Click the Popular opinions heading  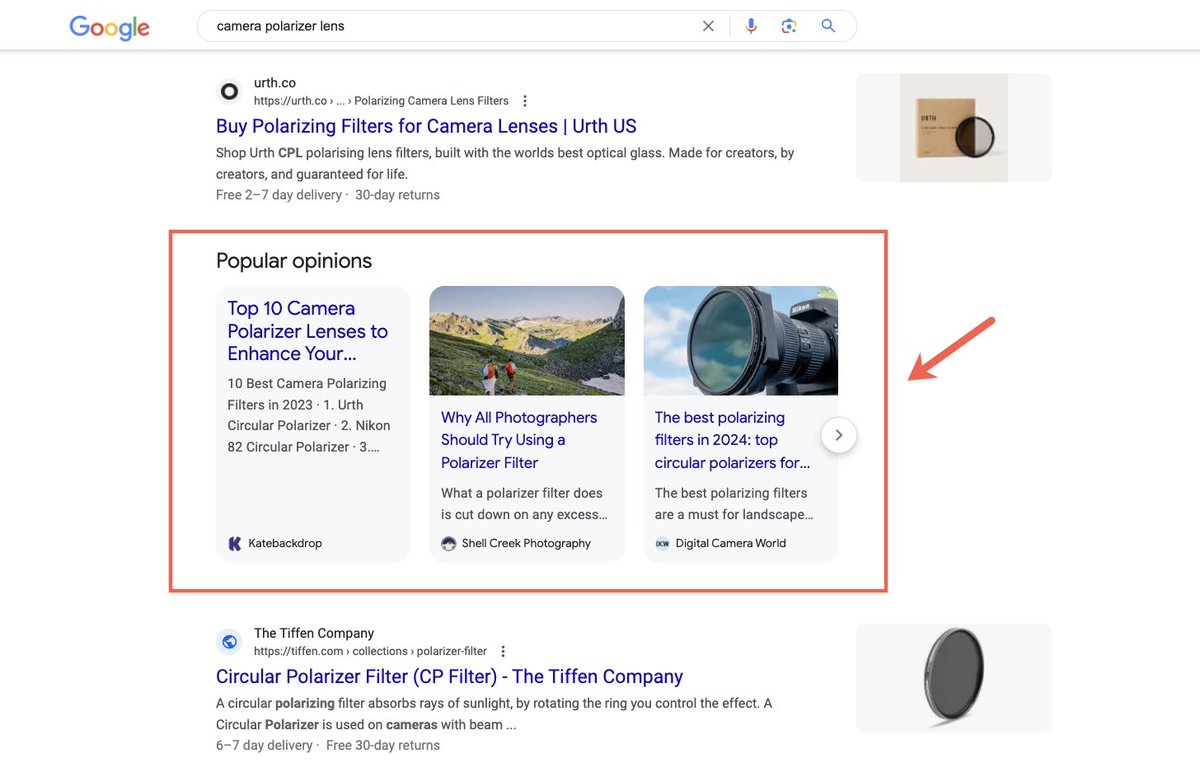[x=294, y=261]
